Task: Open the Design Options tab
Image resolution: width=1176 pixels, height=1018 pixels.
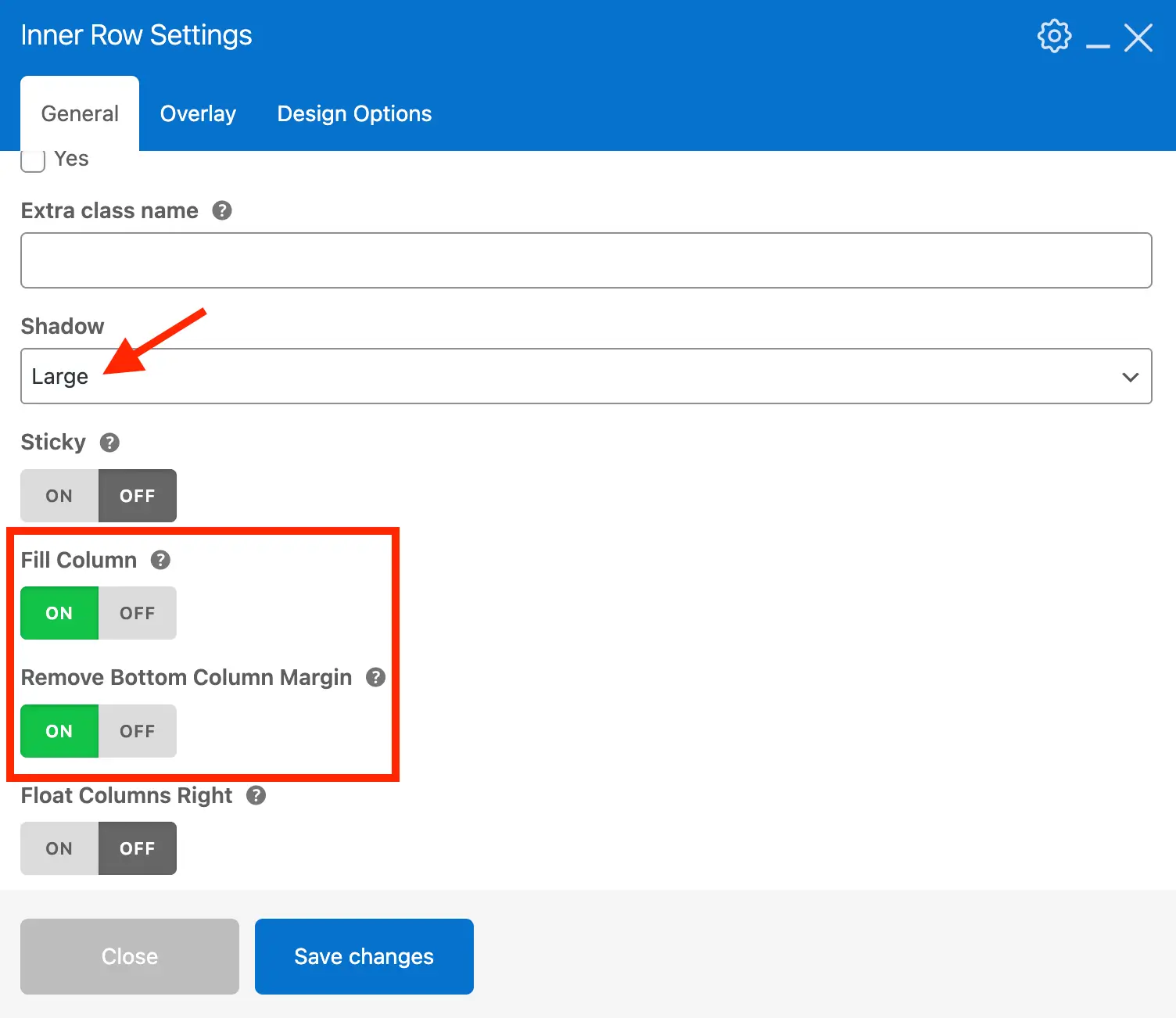Action: click(353, 113)
